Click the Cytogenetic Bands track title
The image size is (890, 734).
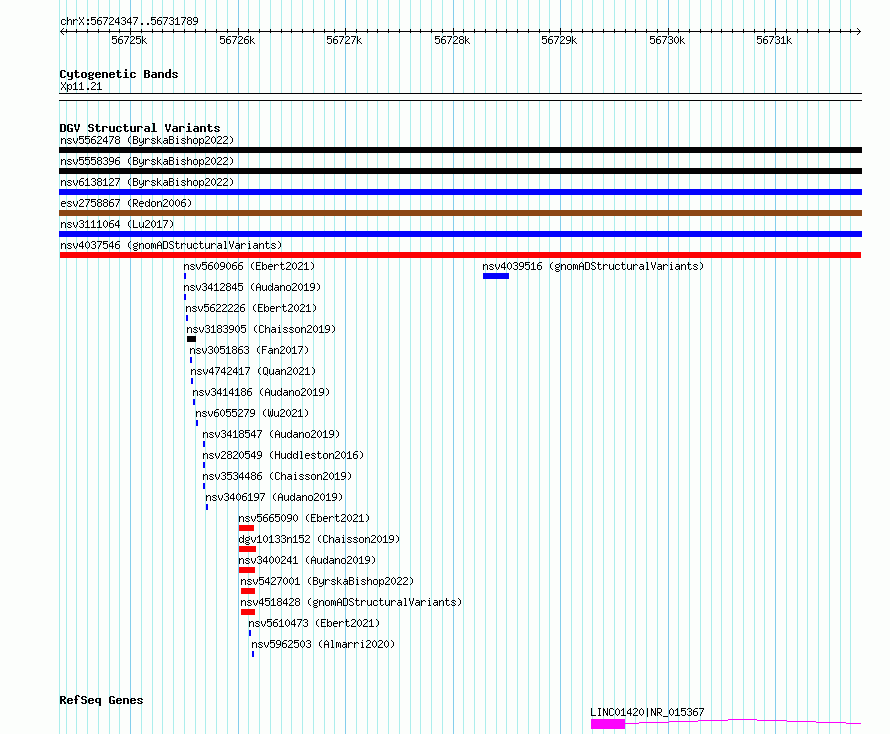click(119, 74)
